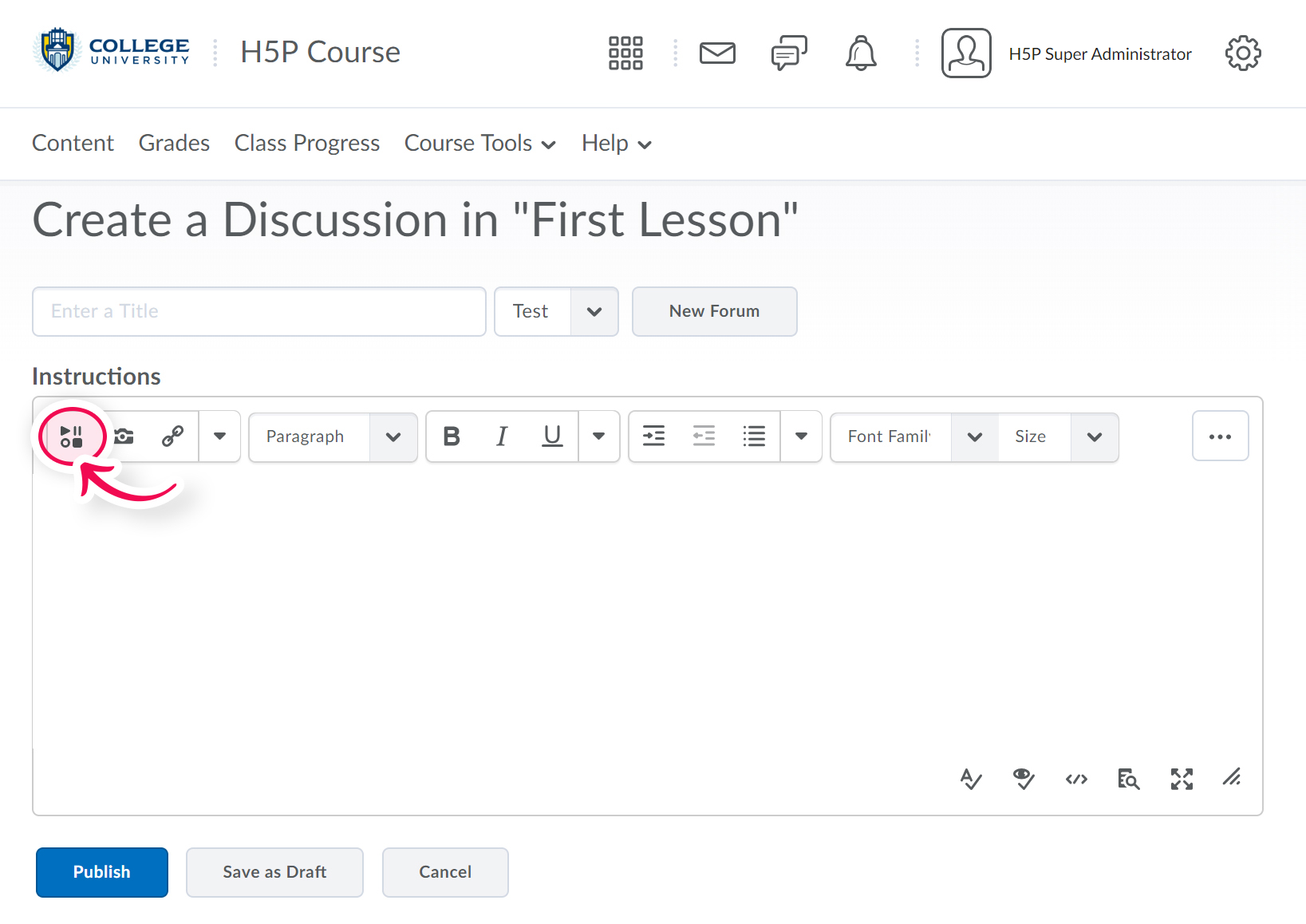This screenshot has width=1306, height=924.
Task: Click the Enter a Title field
Action: (x=259, y=311)
